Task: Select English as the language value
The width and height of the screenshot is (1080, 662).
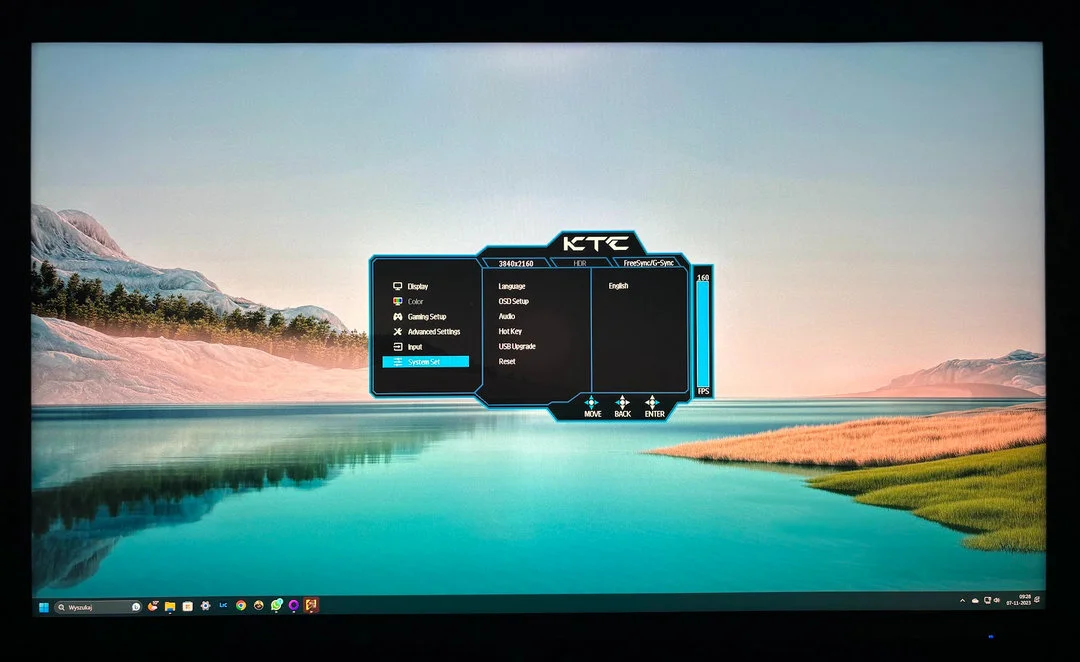Action: pyautogui.click(x=618, y=287)
